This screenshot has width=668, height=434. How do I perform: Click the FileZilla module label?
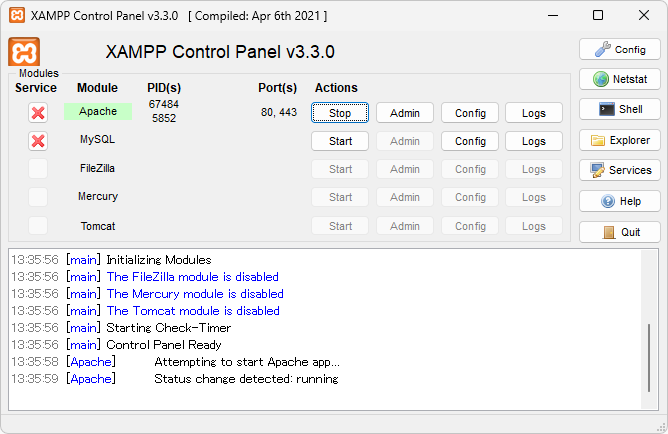coord(98,168)
